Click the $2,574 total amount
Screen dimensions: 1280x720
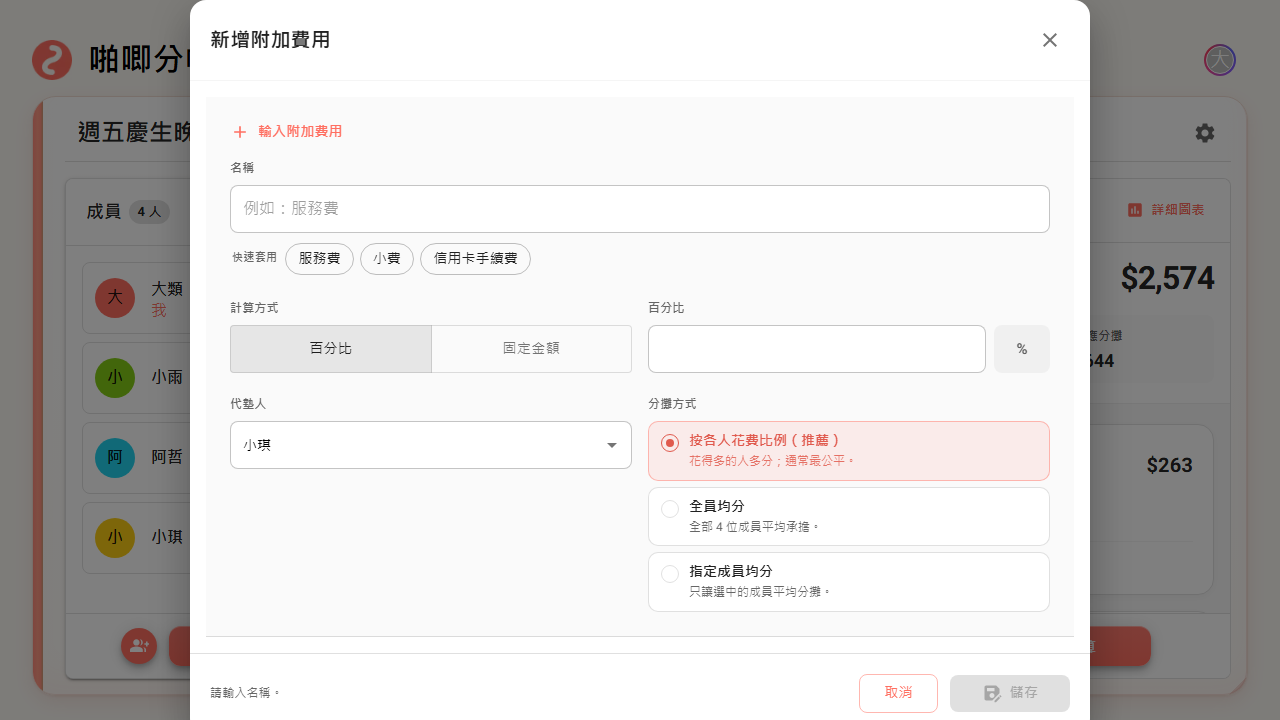[x=1168, y=278]
